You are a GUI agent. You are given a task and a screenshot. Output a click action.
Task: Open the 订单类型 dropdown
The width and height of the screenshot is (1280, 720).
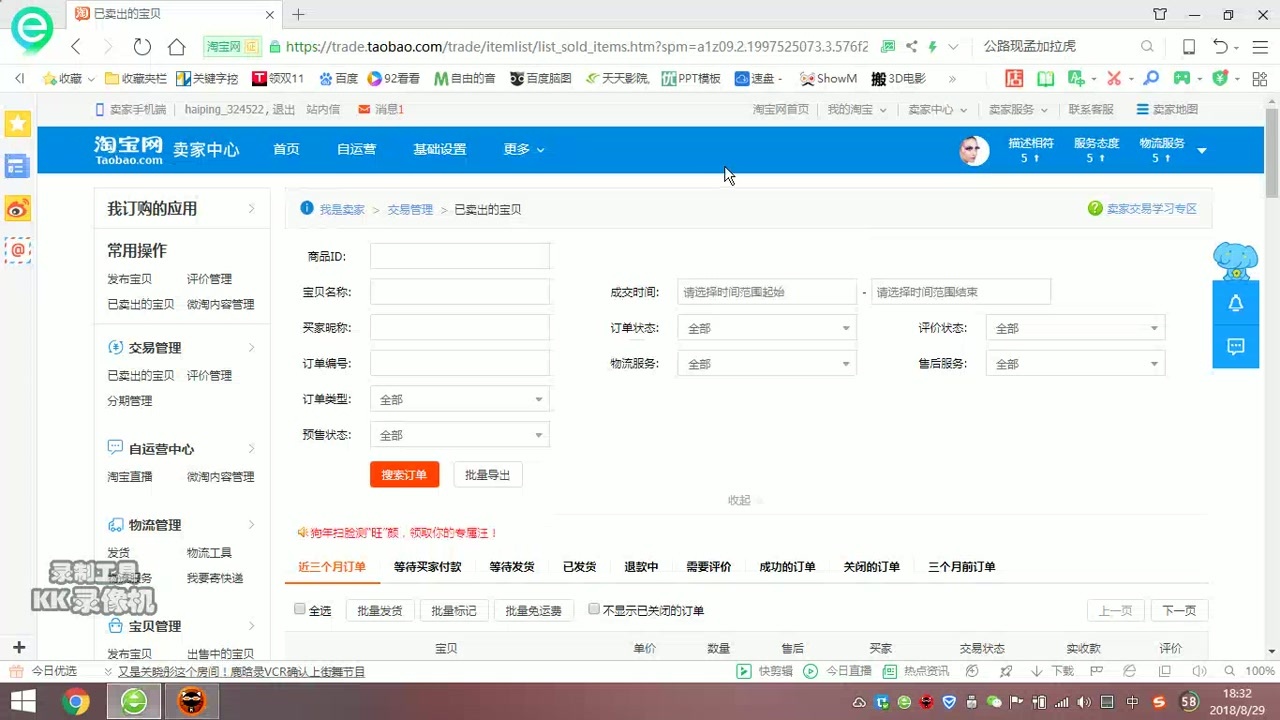pyautogui.click(x=460, y=399)
